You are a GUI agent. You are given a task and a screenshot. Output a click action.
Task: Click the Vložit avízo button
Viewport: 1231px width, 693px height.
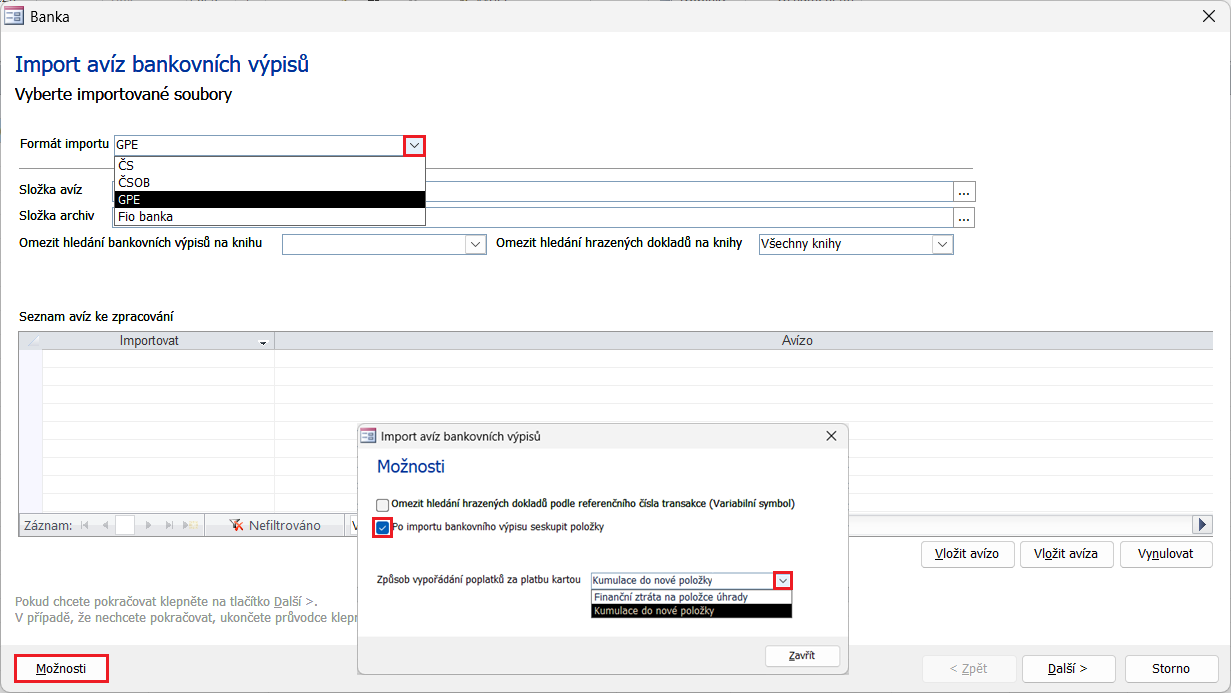[x=966, y=553]
